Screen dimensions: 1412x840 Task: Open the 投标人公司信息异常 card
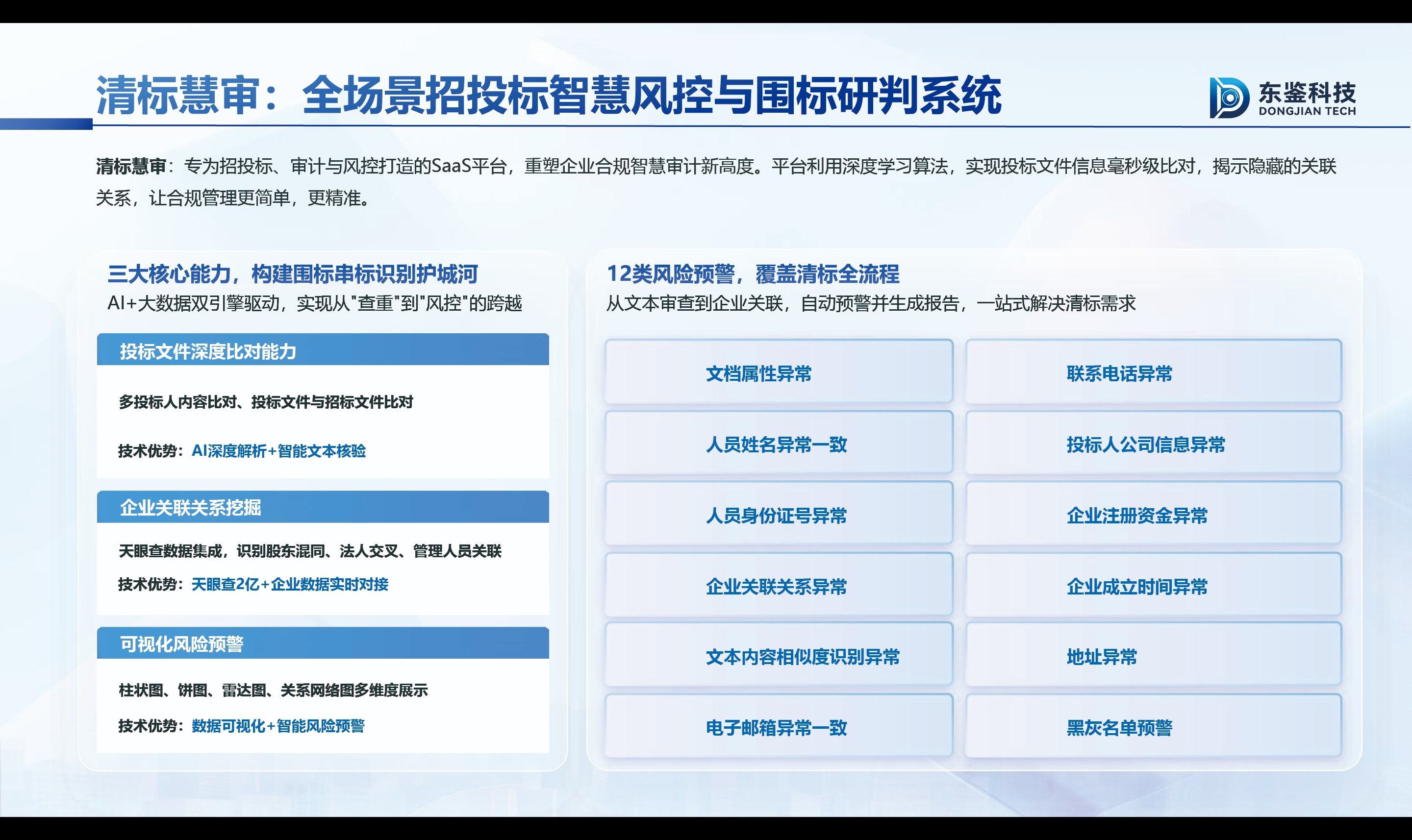[x=1153, y=442]
